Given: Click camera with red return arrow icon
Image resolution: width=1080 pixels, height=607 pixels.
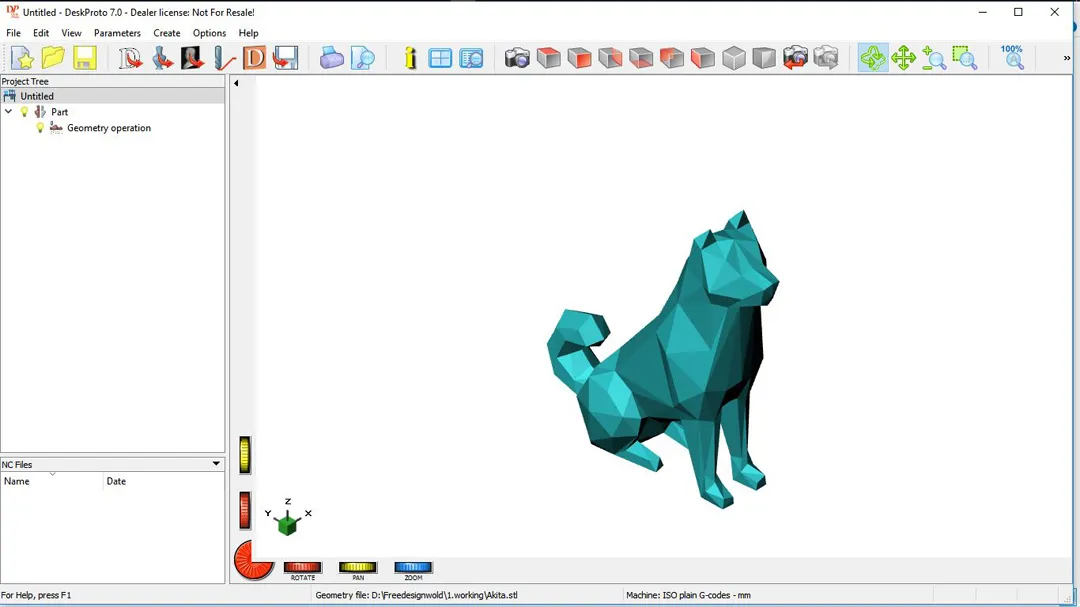Looking at the screenshot, I should [x=795, y=58].
